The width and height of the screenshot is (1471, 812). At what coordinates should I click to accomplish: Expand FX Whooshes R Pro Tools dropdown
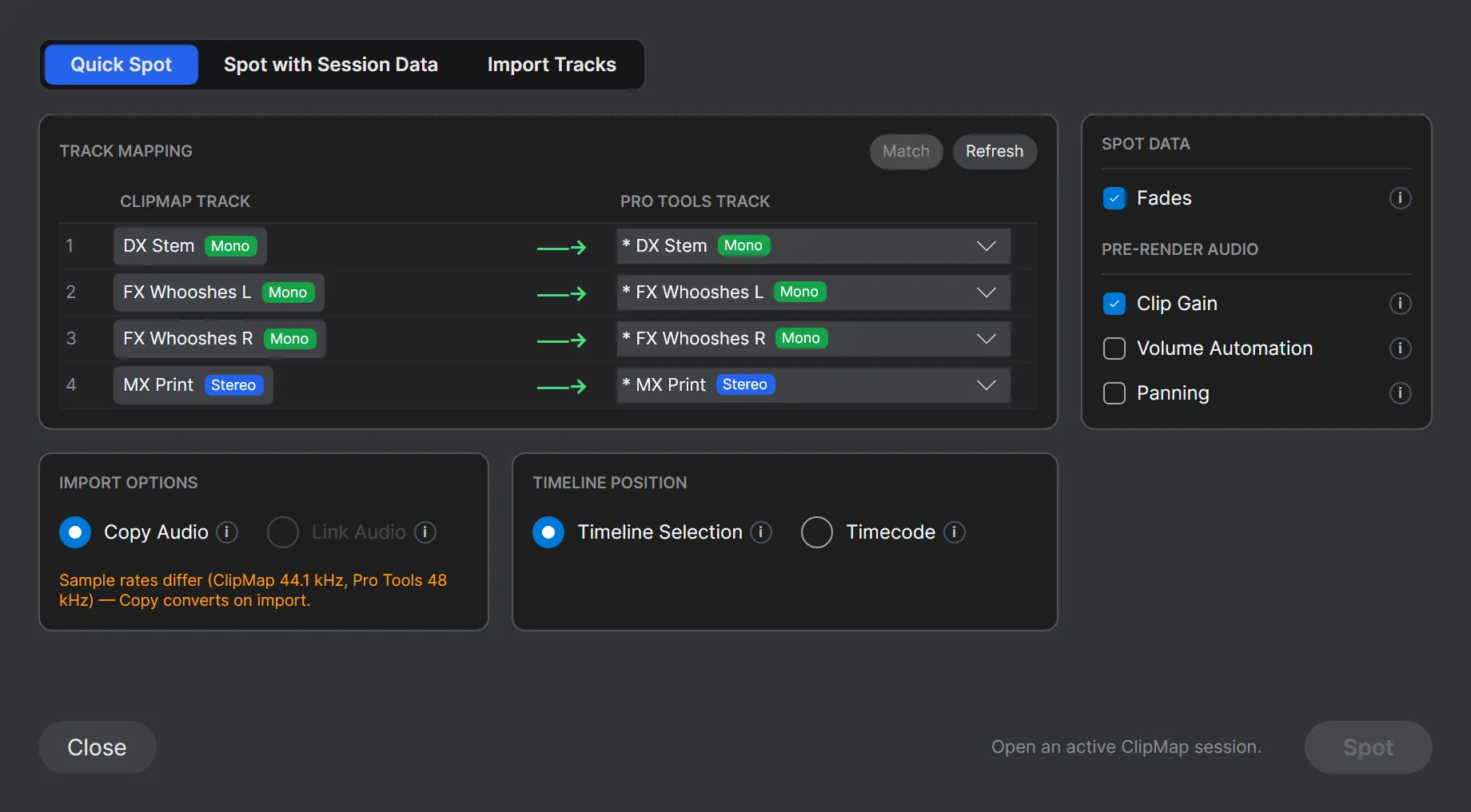coord(814,339)
